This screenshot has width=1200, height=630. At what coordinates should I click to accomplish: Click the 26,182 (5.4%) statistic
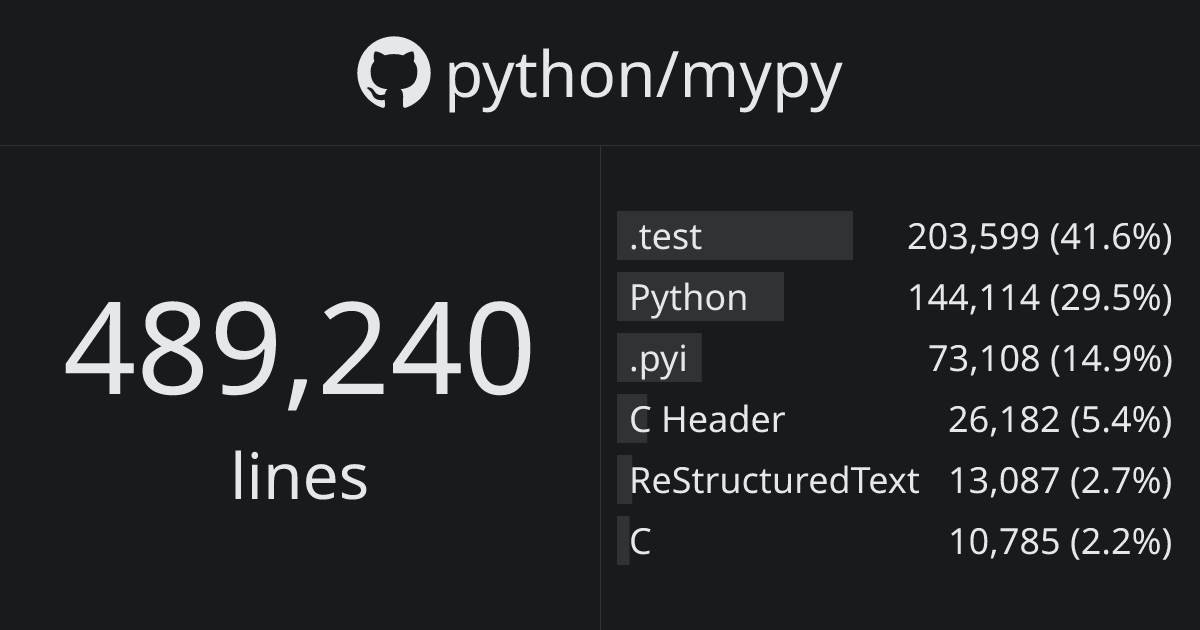tap(1060, 420)
